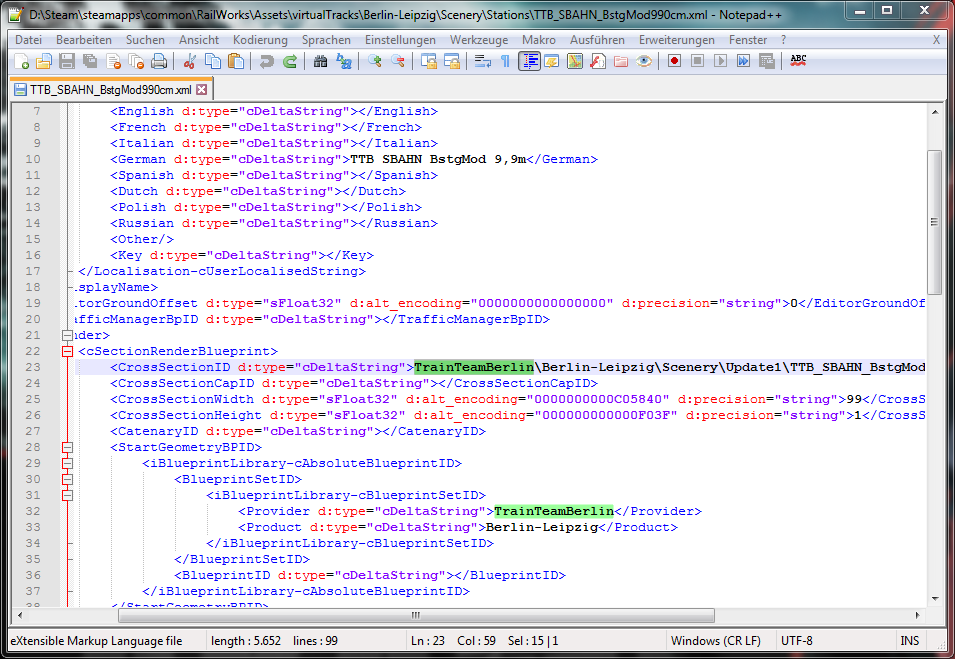Collapse the cSectionRenderBlueprint fold marker
Image resolution: width=955 pixels, height=659 pixels.
pos(68,351)
